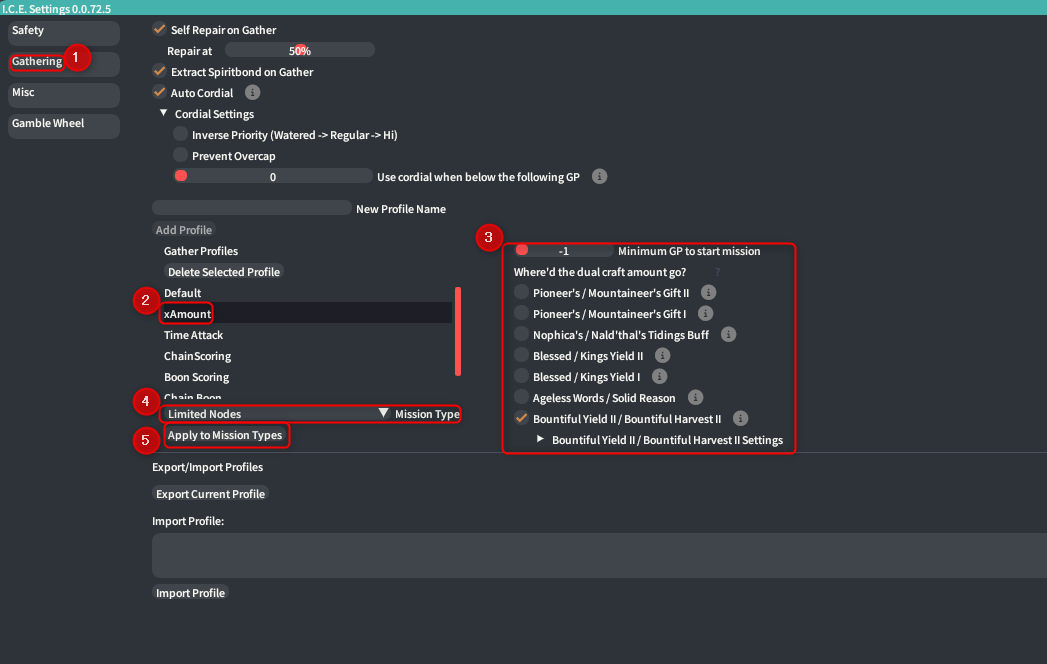Disable Self Repair on Gather checkbox
The image size is (1047, 664).
pyautogui.click(x=159, y=30)
